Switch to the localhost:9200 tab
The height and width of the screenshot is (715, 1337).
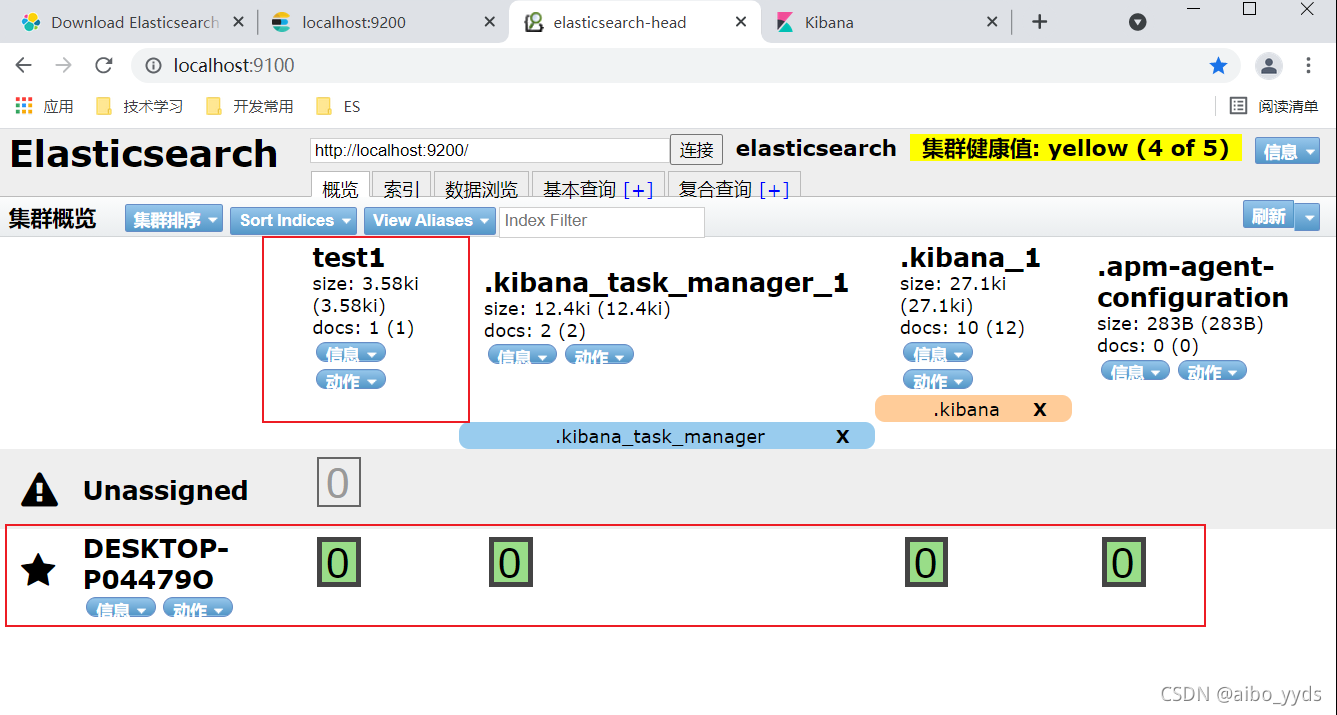click(384, 22)
